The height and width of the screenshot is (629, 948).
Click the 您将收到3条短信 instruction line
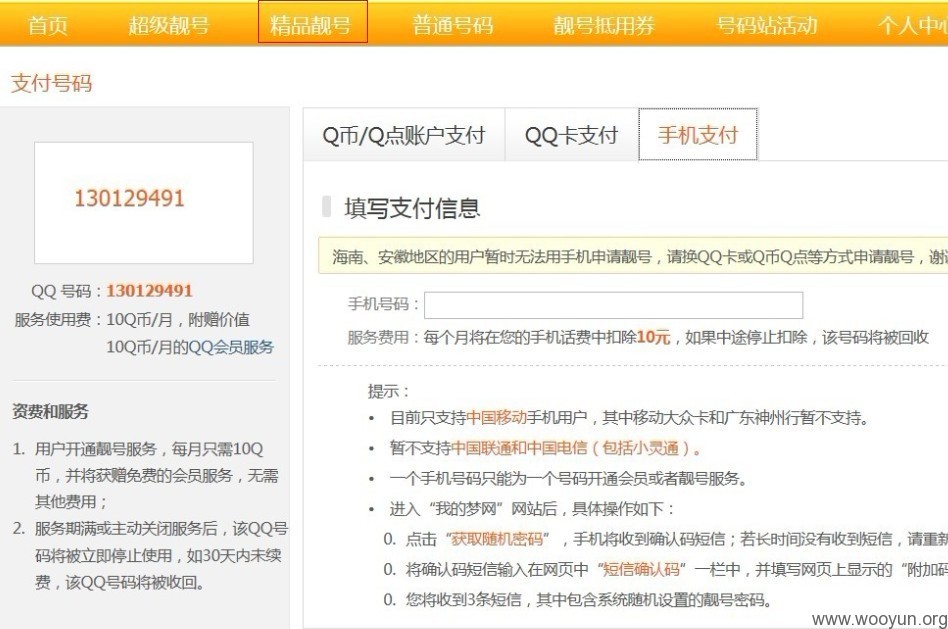click(x=588, y=599)
